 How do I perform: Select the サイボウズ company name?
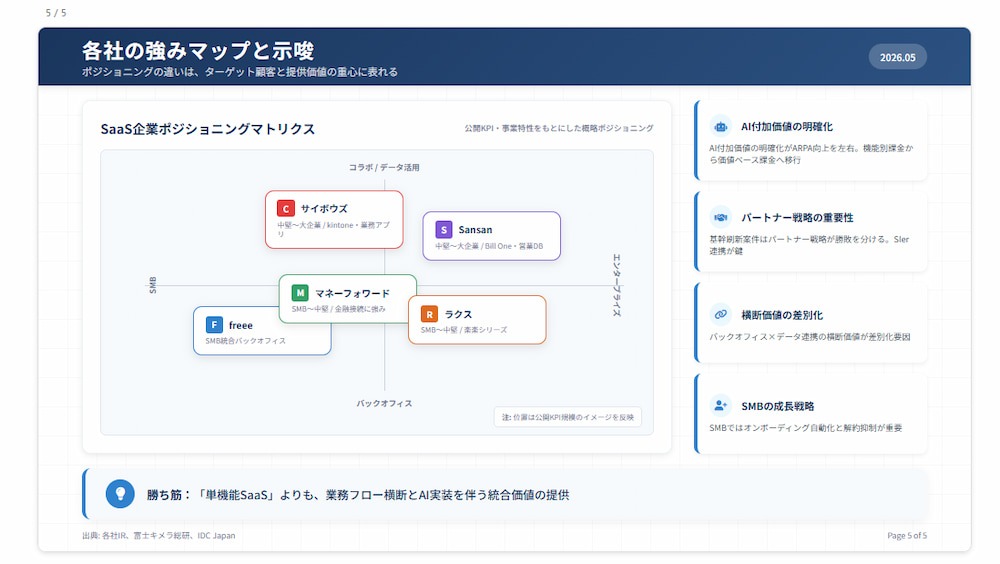coord(324,209)
